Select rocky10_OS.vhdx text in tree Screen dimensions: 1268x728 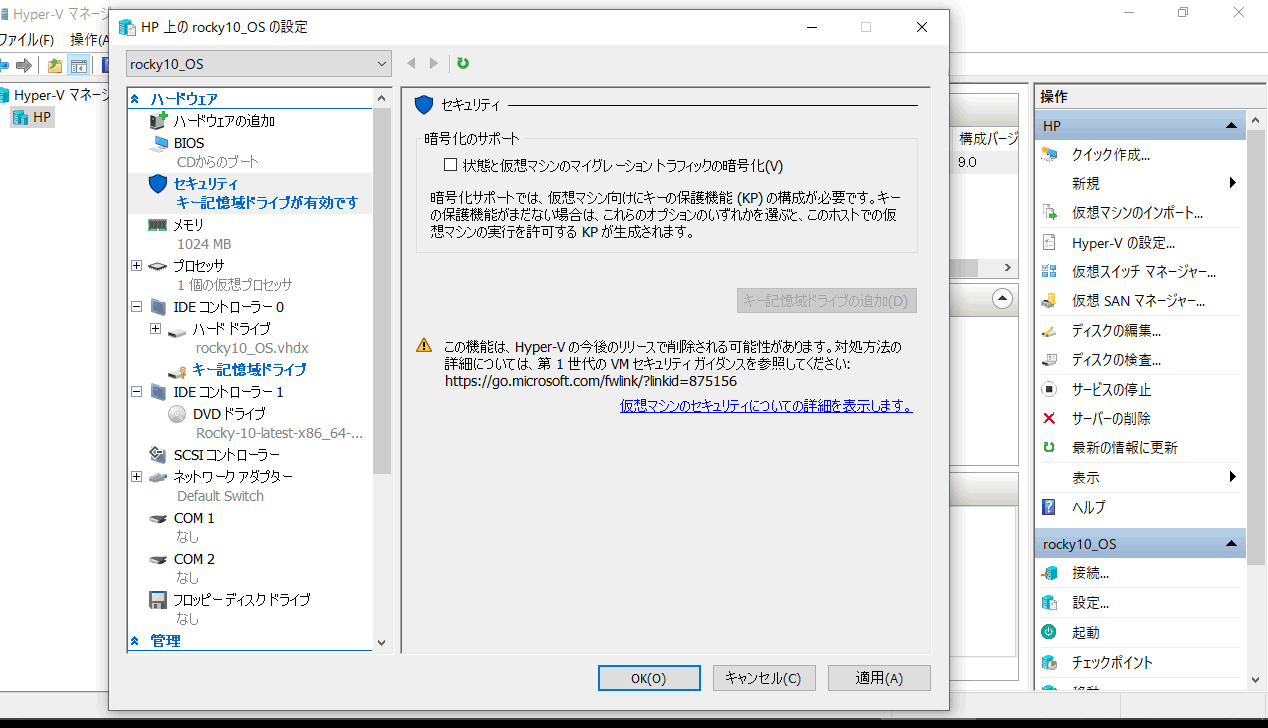[252, 348]
